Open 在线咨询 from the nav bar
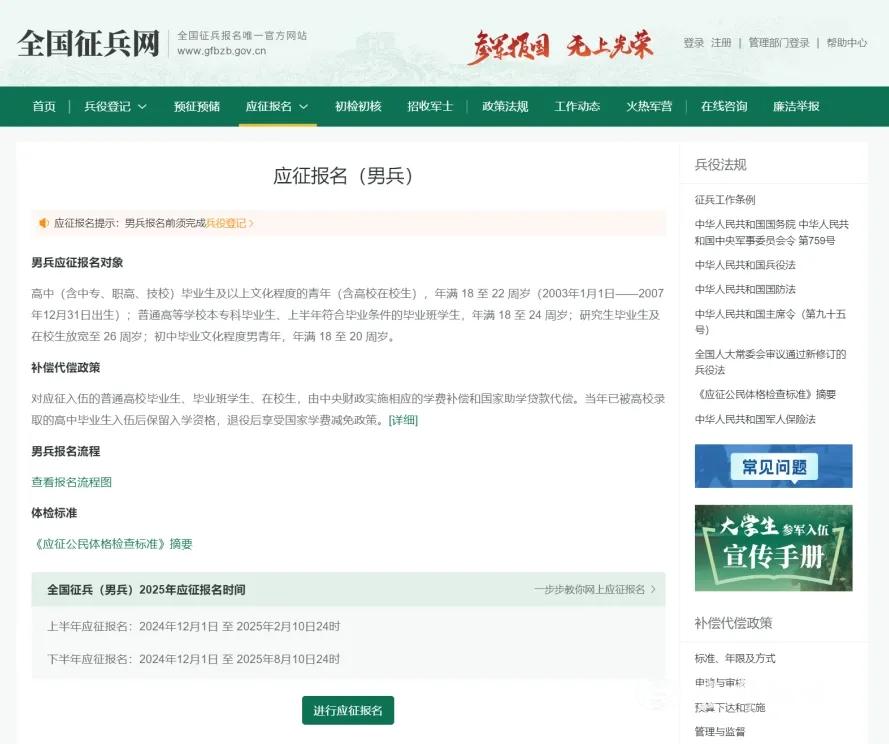Viewport: 889px width, 744px height. coord(724,107)
